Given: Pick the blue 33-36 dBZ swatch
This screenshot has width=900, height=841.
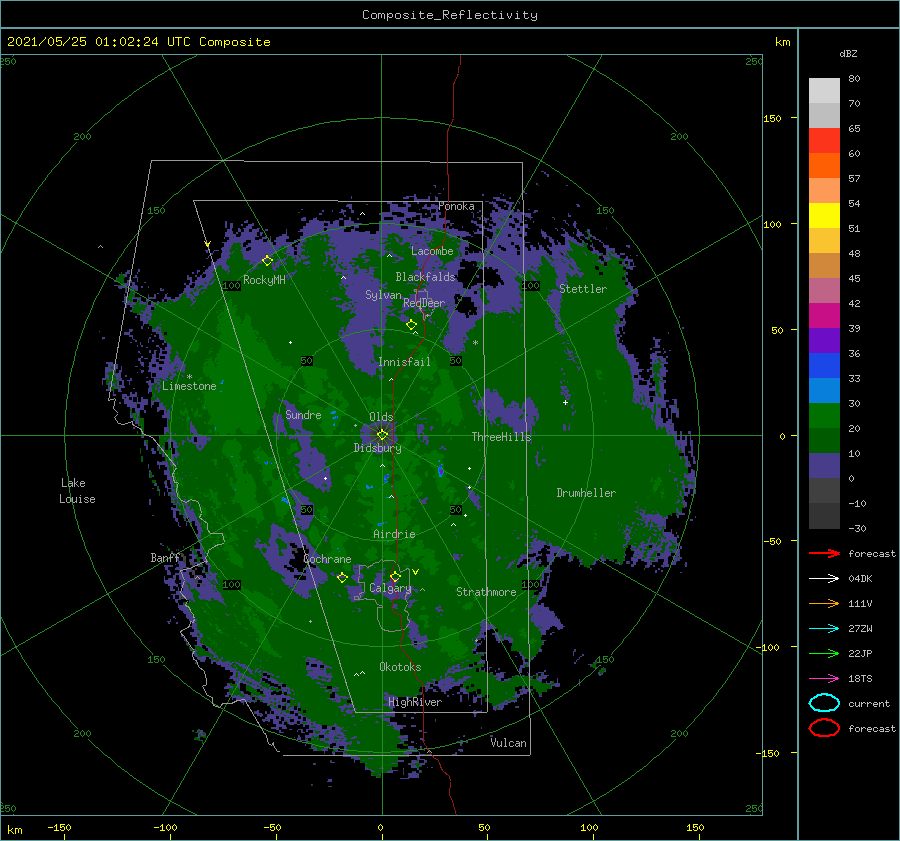Looking at the screenshot, I should (824, 366).
